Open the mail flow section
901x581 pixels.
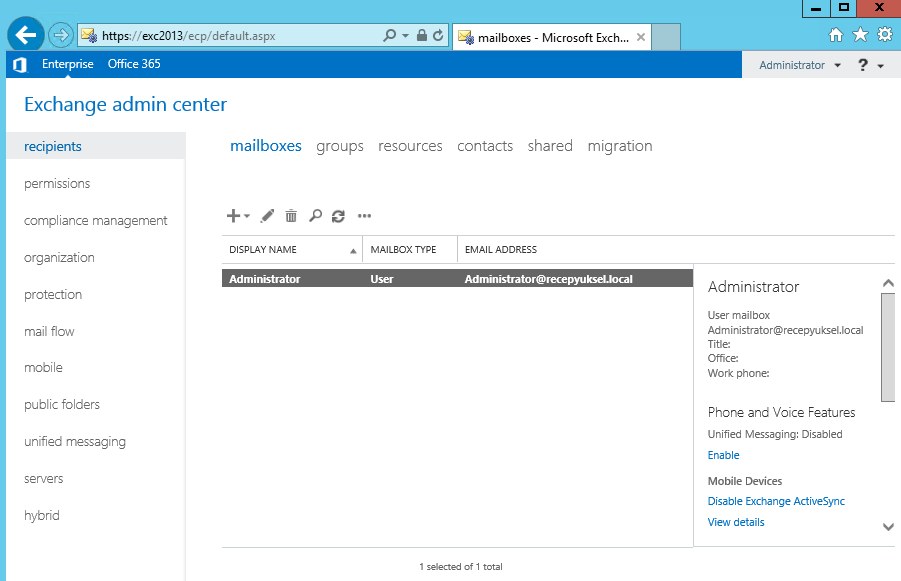tap(49, 332)
